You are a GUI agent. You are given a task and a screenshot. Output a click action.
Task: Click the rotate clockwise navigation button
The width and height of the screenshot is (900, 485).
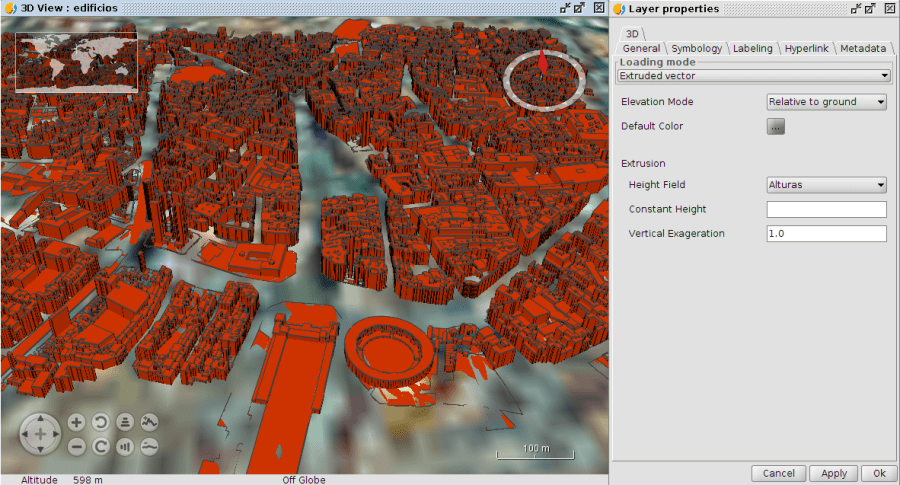(101, 447)
